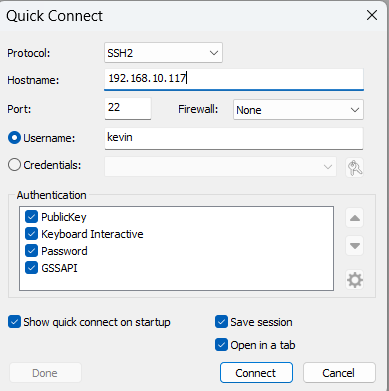Image resolution: width=389 pixels, height=391 pixels.
Task: Toggle the Save session checkbox
Action: point(221,322)
